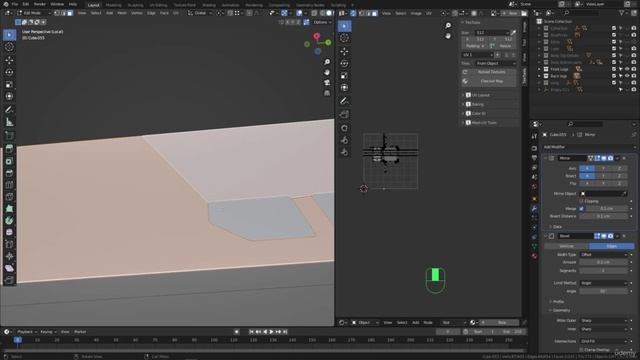Open the Modifier properties wrench tab

(534, 209)
